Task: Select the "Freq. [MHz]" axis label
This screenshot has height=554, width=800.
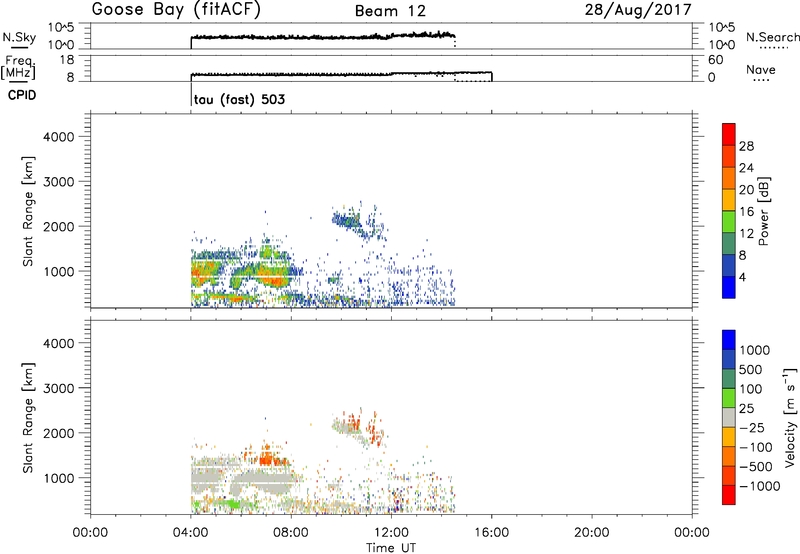Action: (x=18, y=67)
